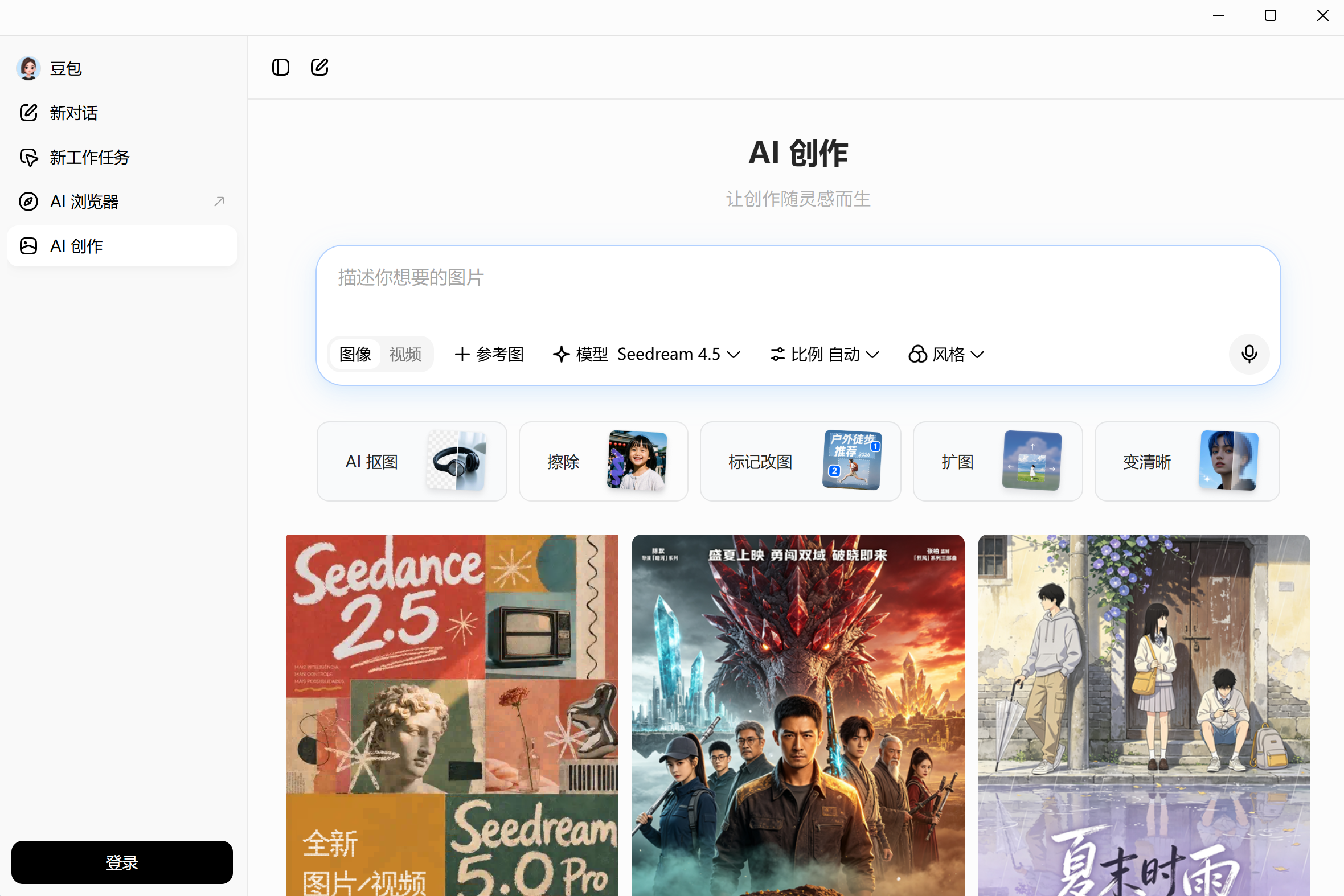The height and width of the screenshot is (896, 1344).
Task: Switch to the 图像 mode tab
Action: pos(355,354)
